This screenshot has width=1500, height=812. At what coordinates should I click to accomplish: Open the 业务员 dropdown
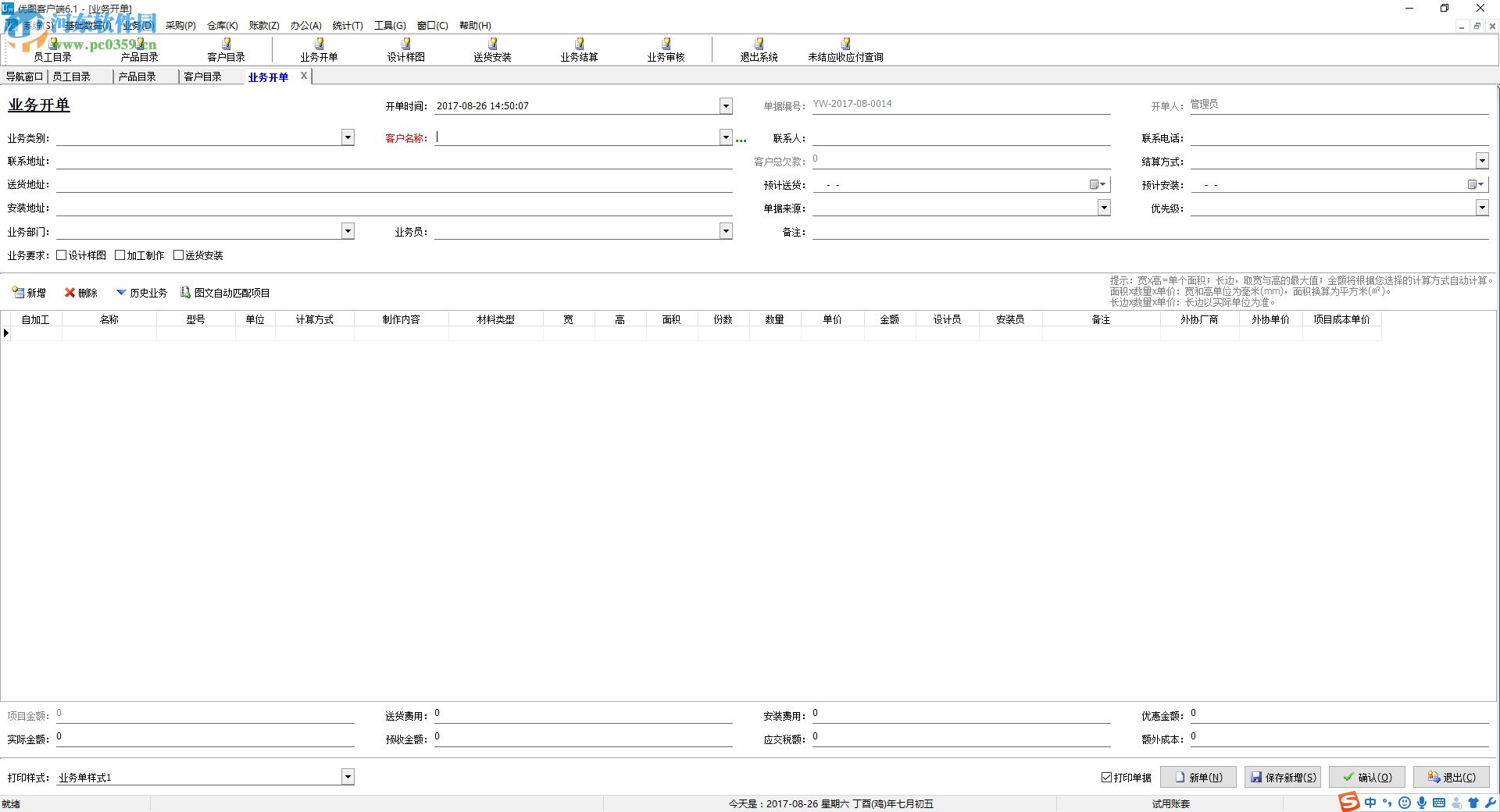[726, 231]
